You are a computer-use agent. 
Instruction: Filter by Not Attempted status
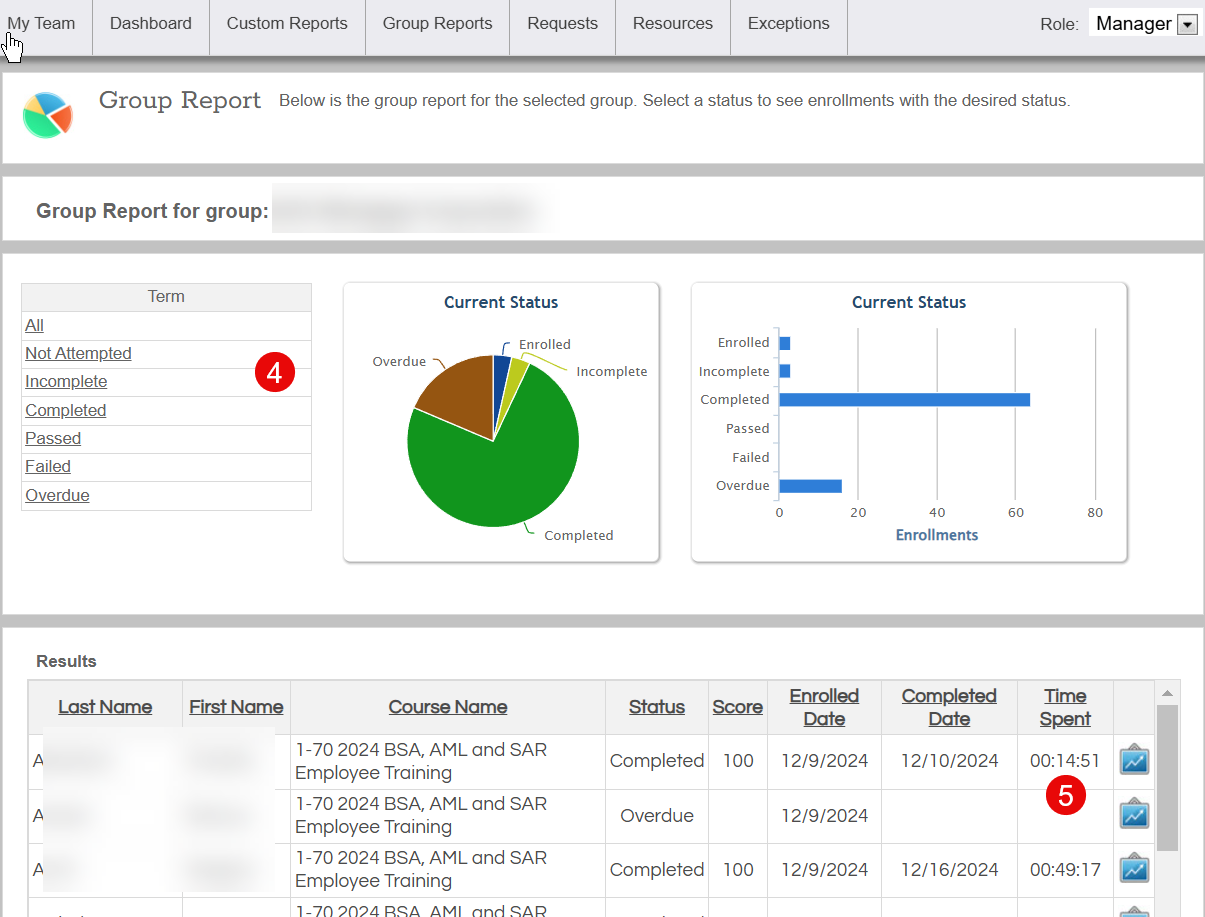[x=78, y=353]
